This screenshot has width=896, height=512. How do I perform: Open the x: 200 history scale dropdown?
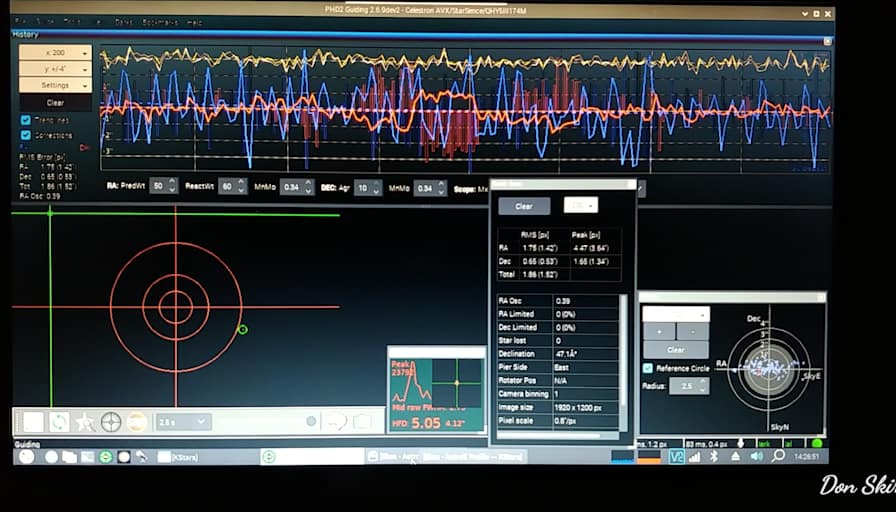[x=55, y=53]
